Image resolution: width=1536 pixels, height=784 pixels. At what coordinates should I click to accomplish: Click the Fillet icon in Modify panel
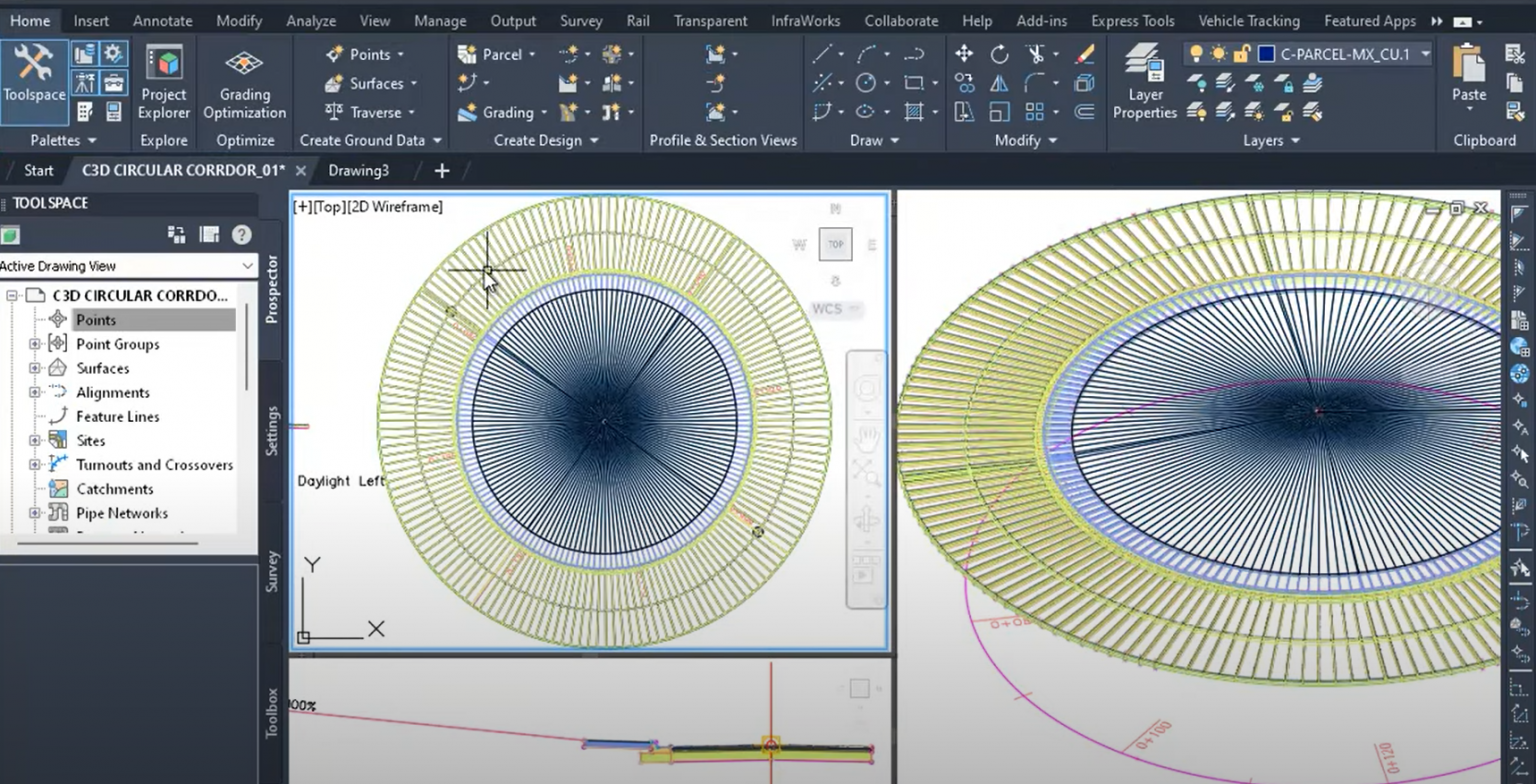(x=1033, y=82)
